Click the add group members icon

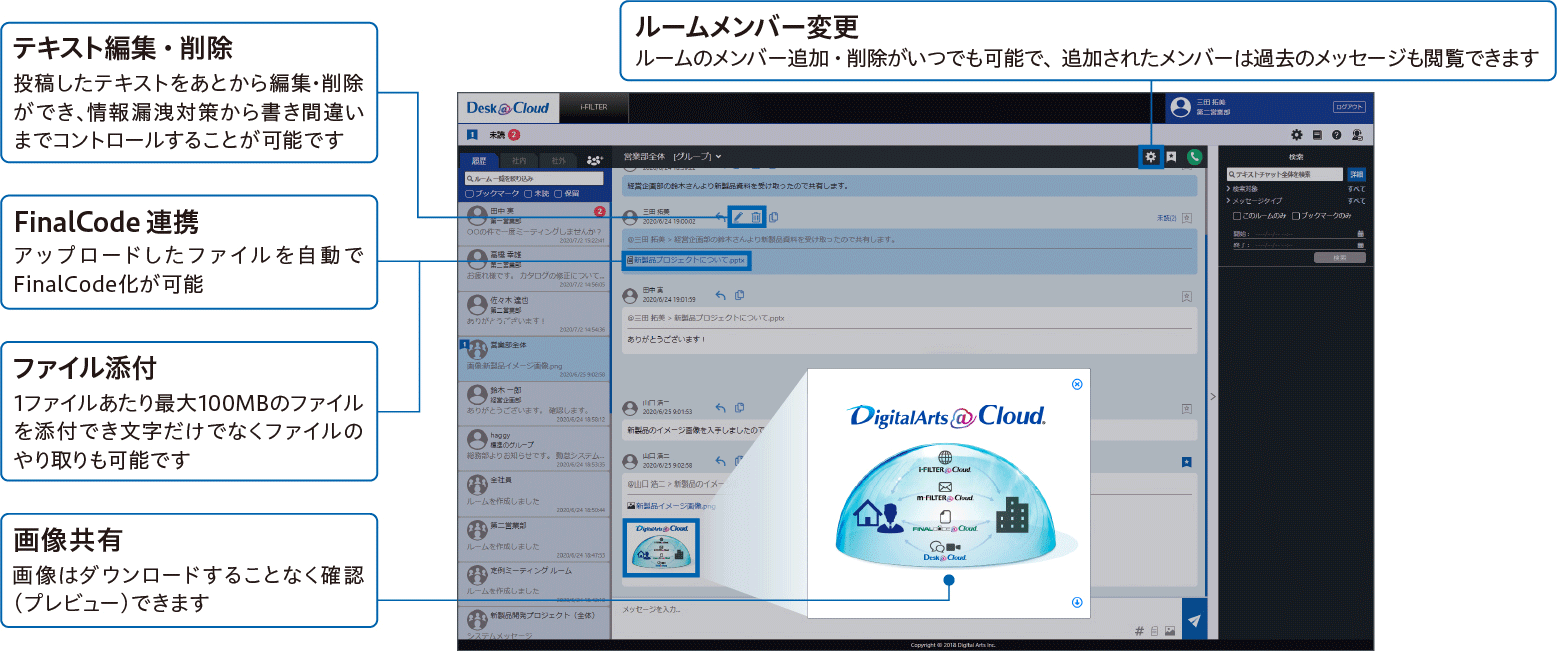(x=595, y=160)
